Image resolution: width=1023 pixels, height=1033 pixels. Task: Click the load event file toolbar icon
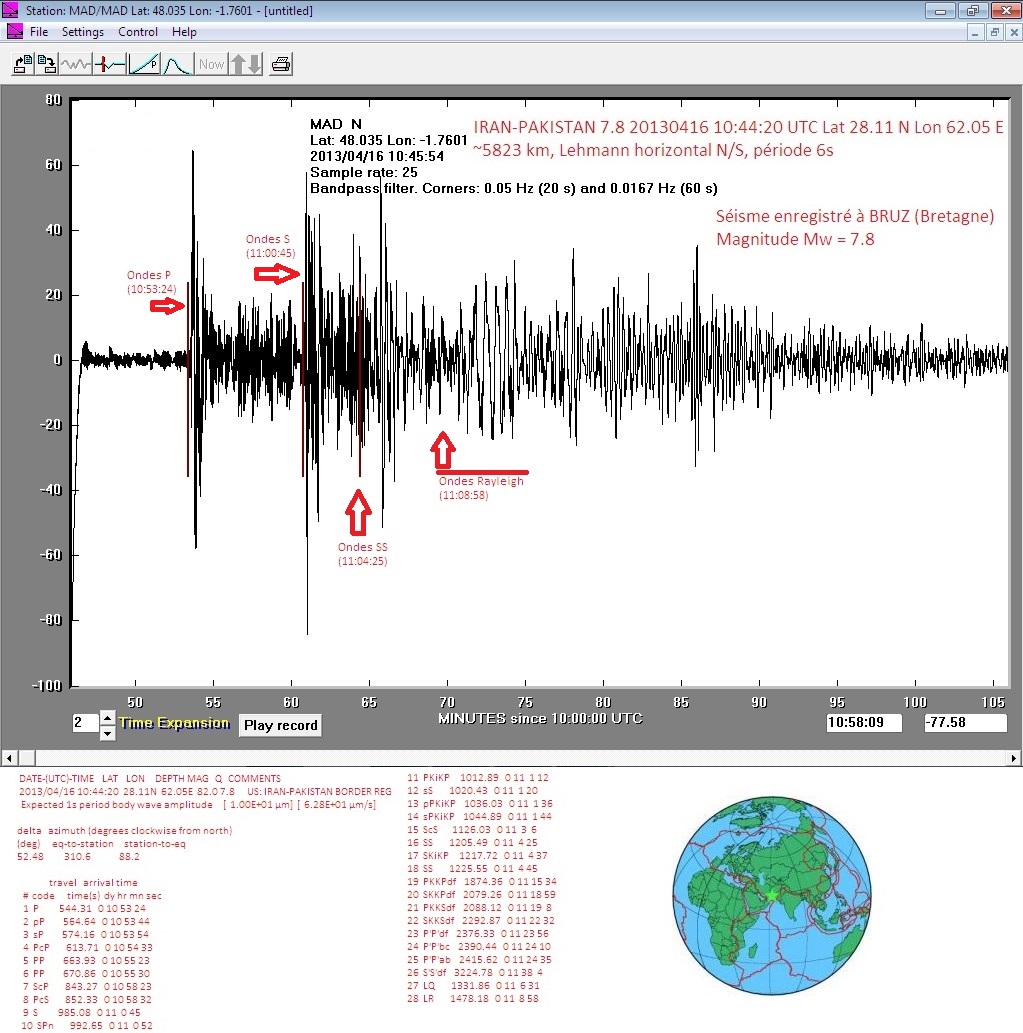21,65
